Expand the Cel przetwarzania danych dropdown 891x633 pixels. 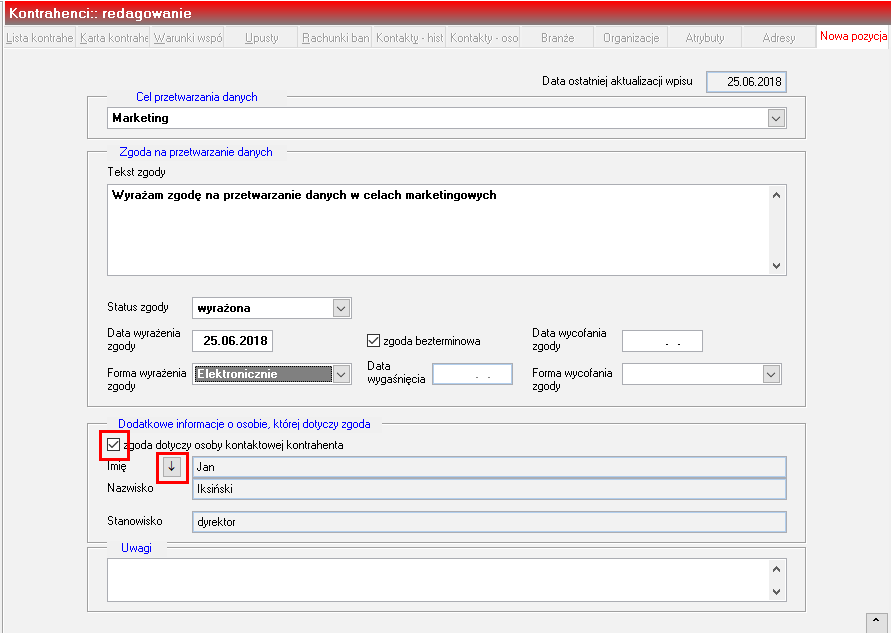point(776,118)
